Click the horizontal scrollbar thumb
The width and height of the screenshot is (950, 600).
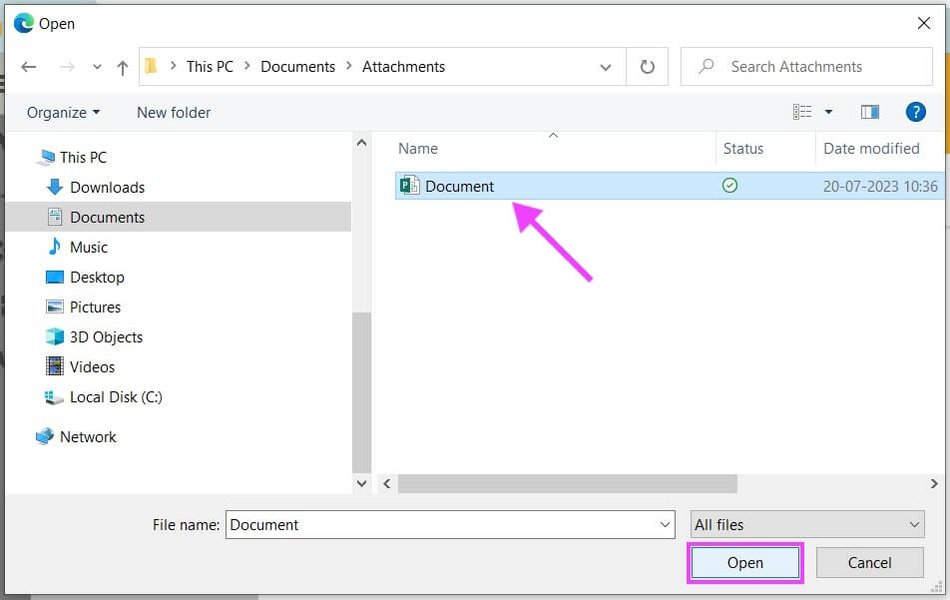tap(567, 484)
